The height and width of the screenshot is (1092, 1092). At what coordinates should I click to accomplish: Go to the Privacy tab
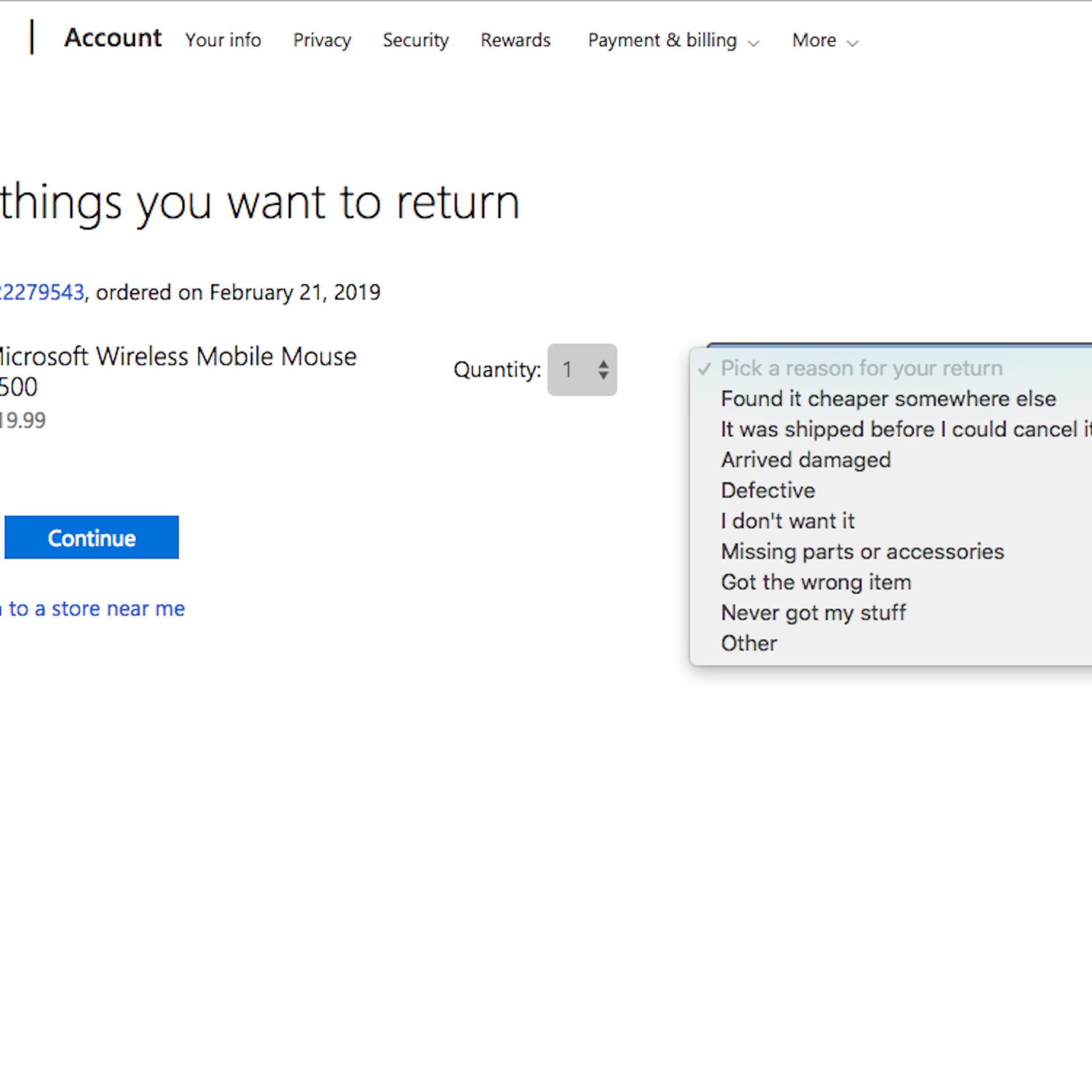pyautogui.click(x=322, y=40)
